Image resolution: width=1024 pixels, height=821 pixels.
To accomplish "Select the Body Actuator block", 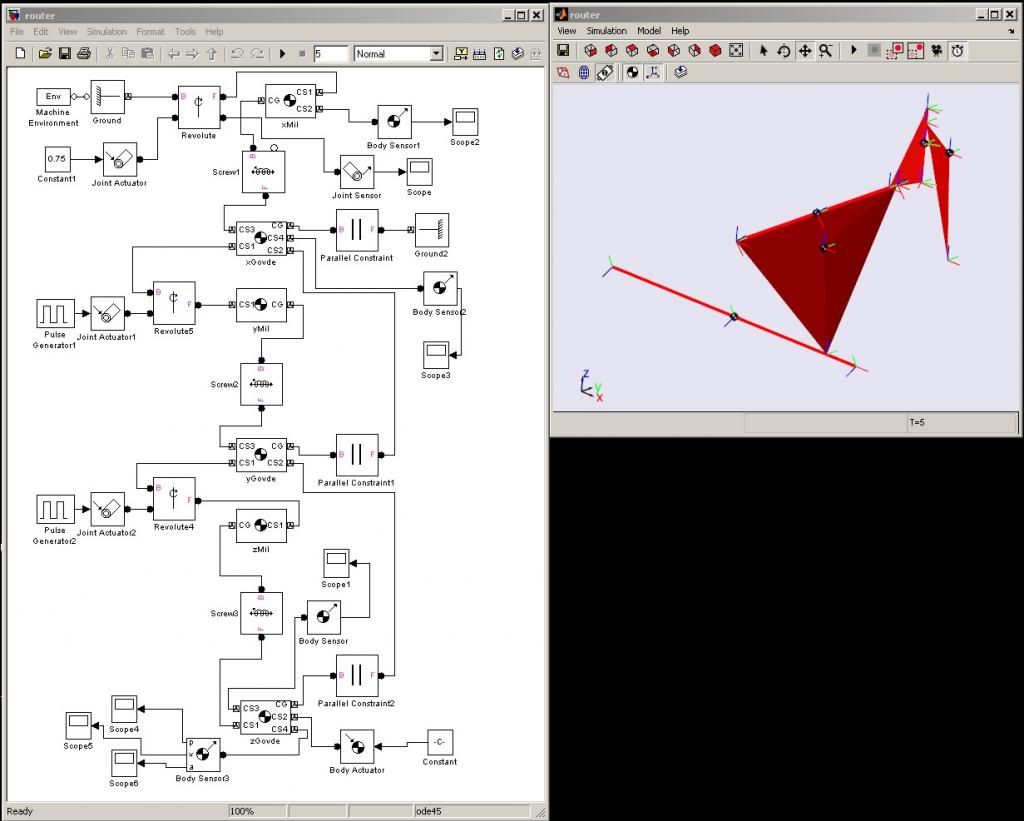I will coord(357,746).
